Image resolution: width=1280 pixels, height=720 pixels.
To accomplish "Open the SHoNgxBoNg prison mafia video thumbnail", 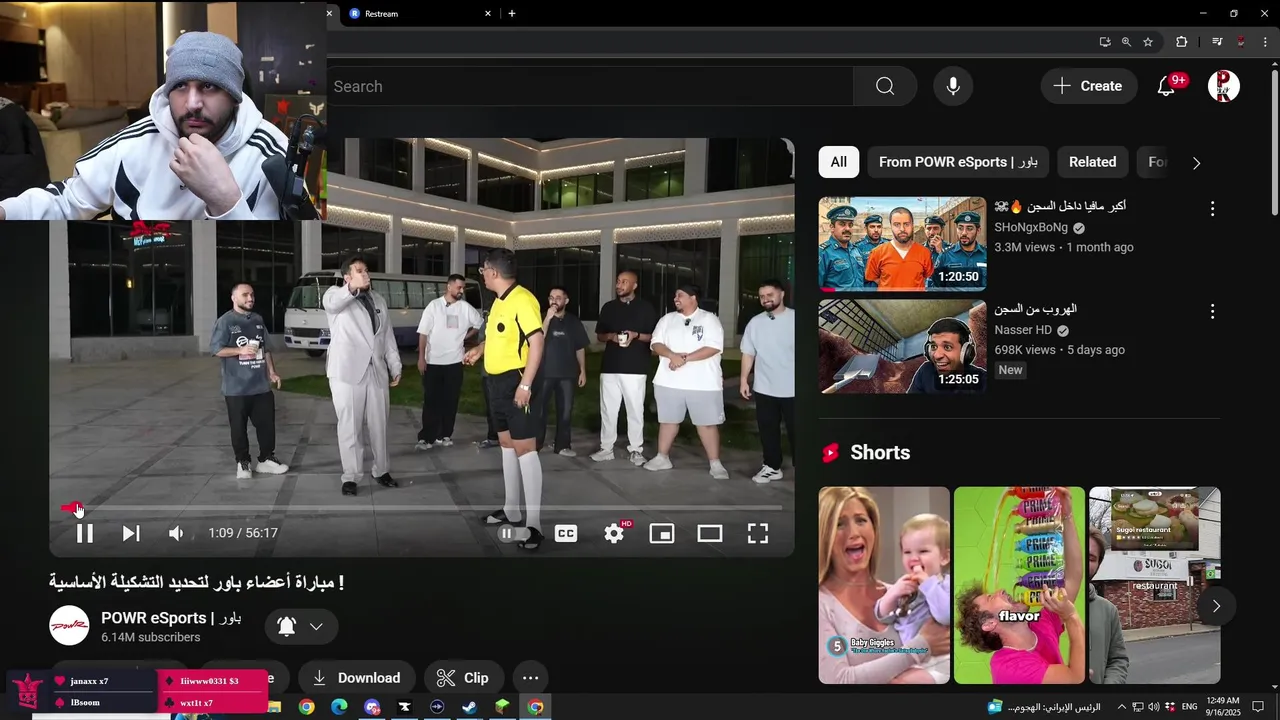I will pyautogui.click(x=902, y=243).
